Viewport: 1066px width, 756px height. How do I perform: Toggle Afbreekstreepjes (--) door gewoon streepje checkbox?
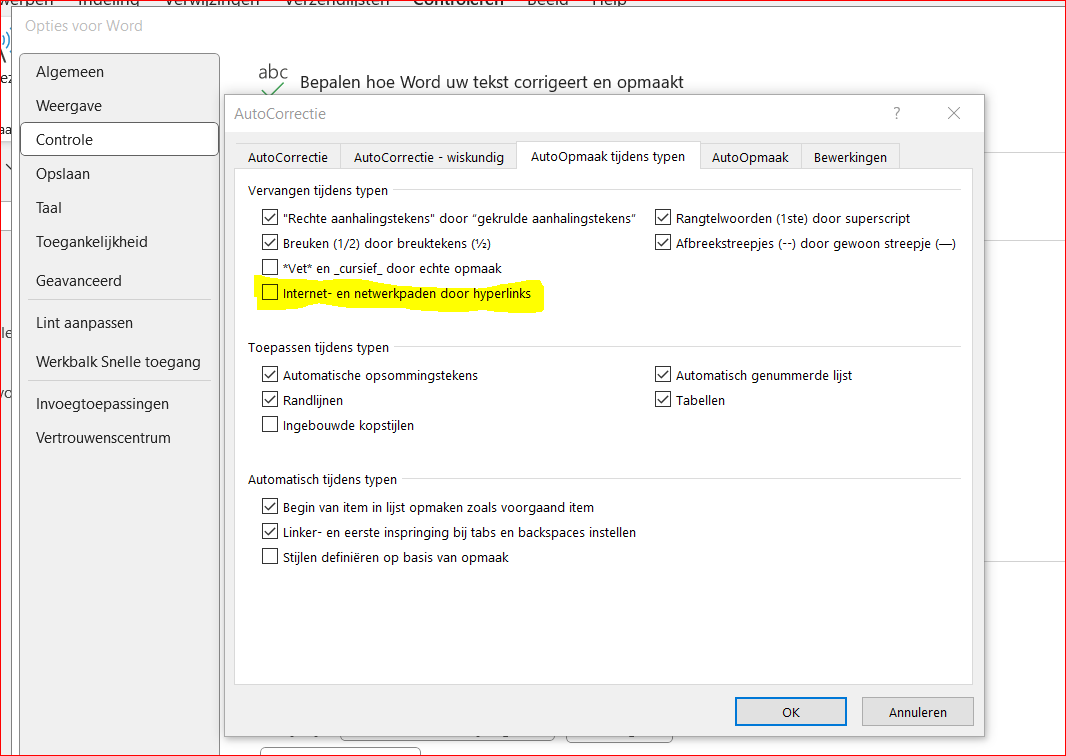pyautogui.click(x=663, y=243)
